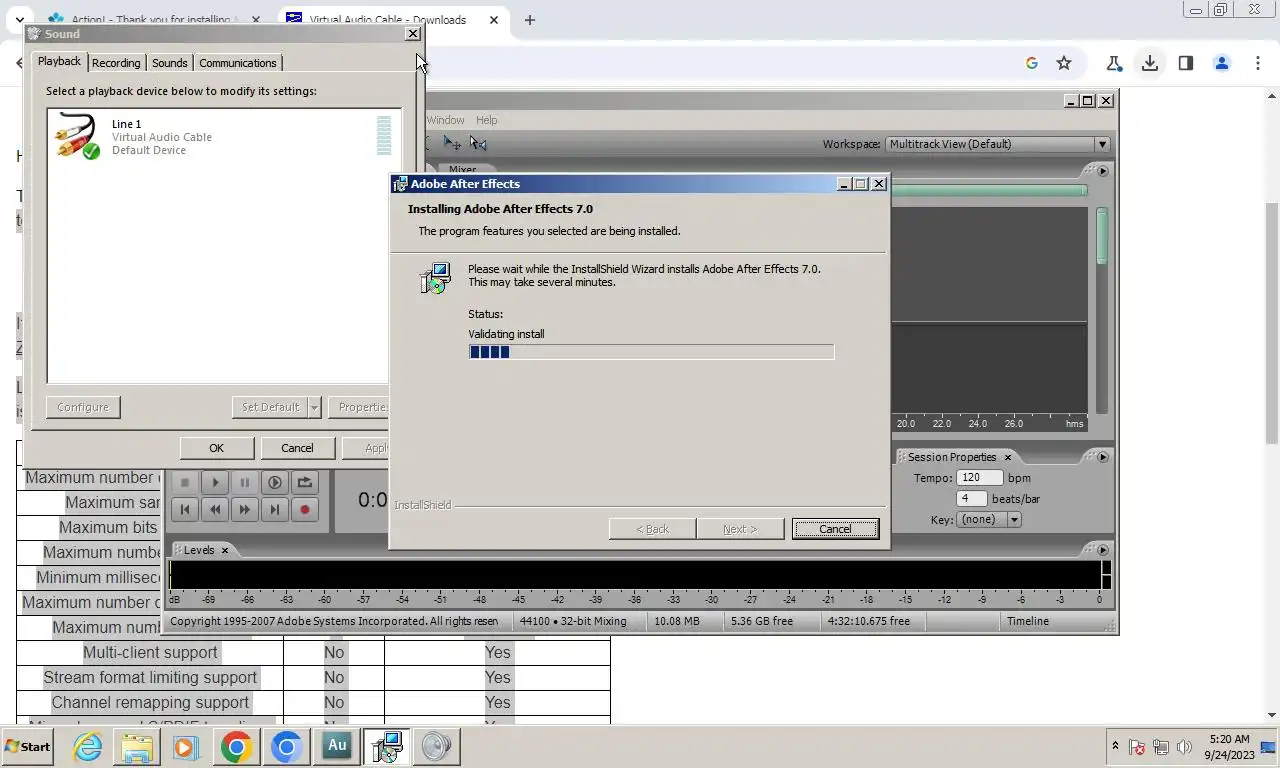Click the installer progress bar
The width and height of the screenshot is (1280, 768).
(651, 352)
